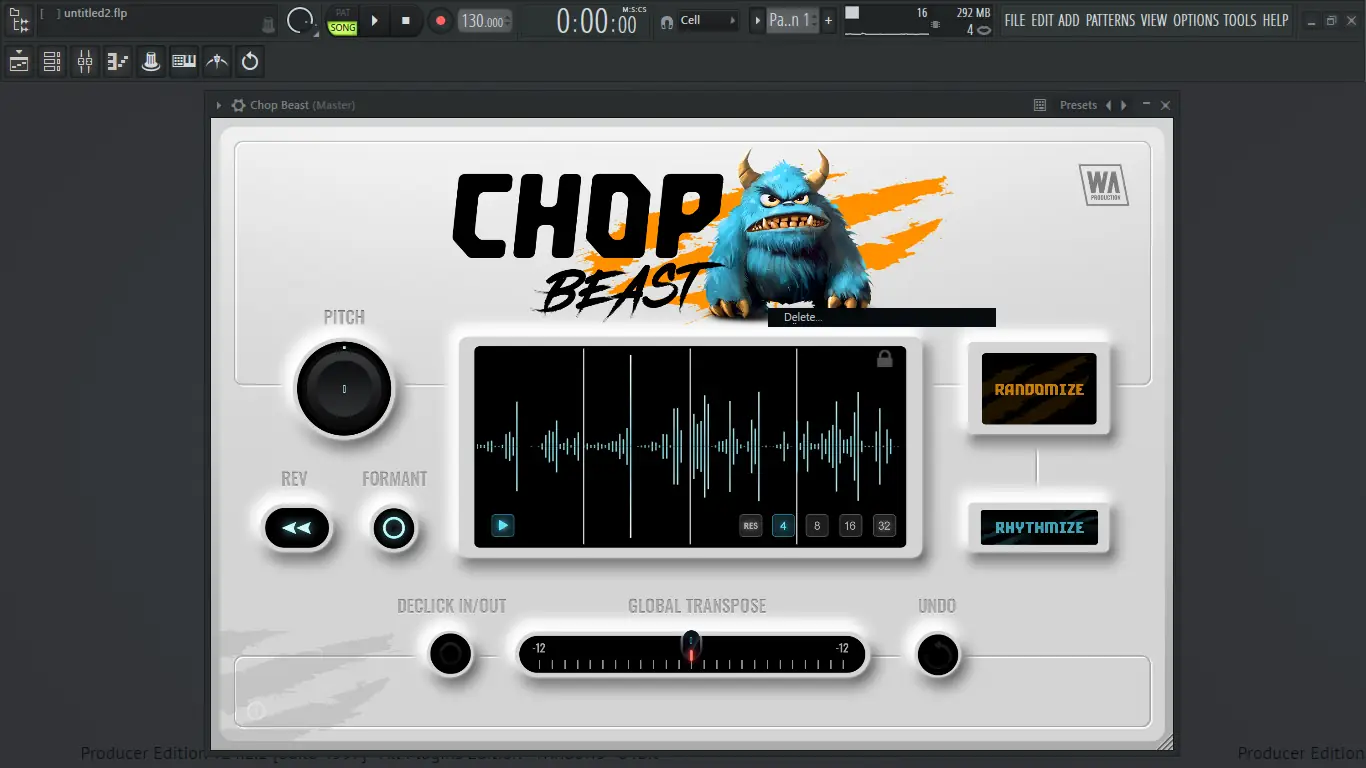Open the VIEW menu

pos(1154,20)
